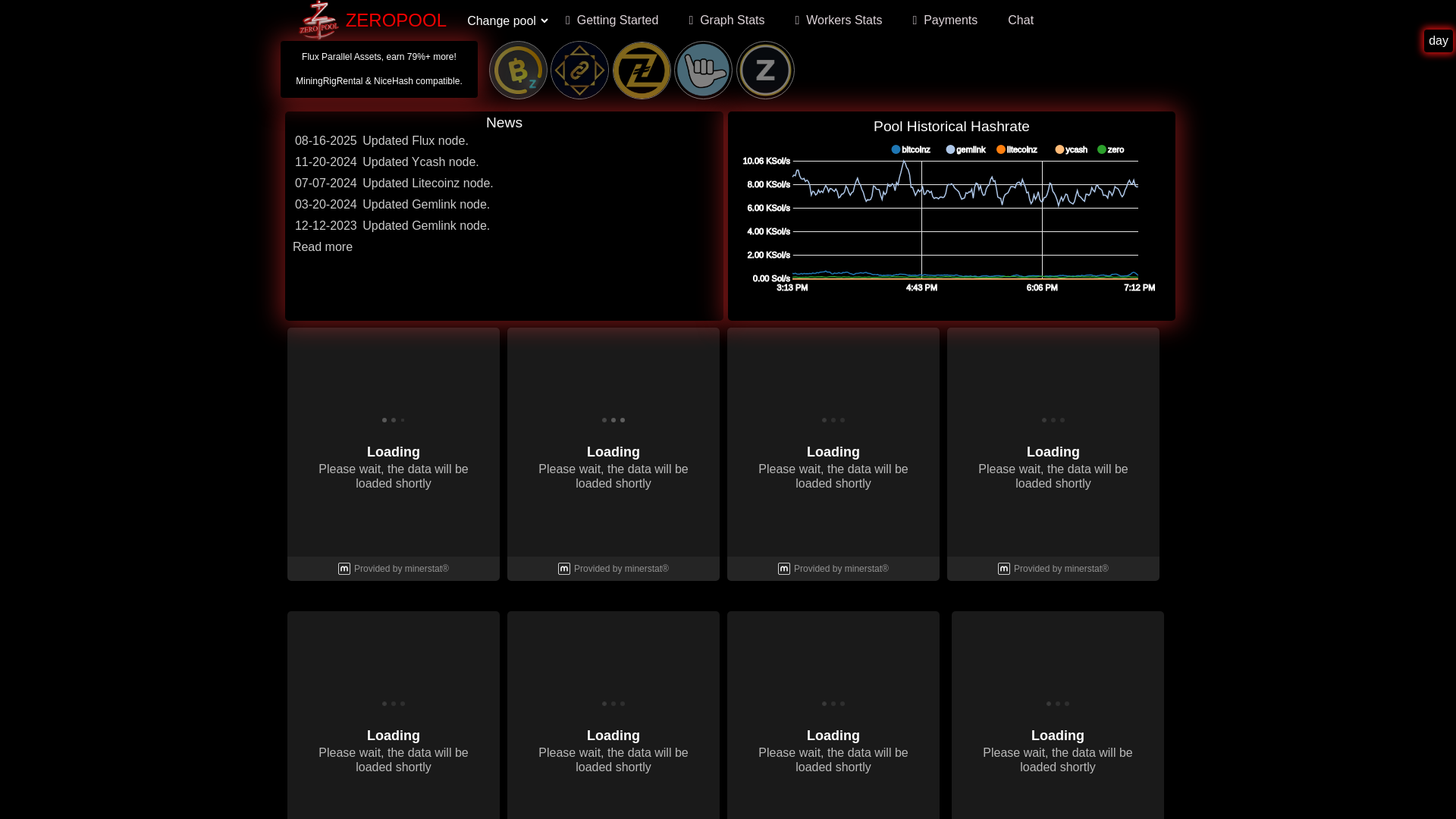Open the Litecoinz coin pool icon
This screenshot has width=1456, height=819.
pyautogui.click(x=642, y=70)
